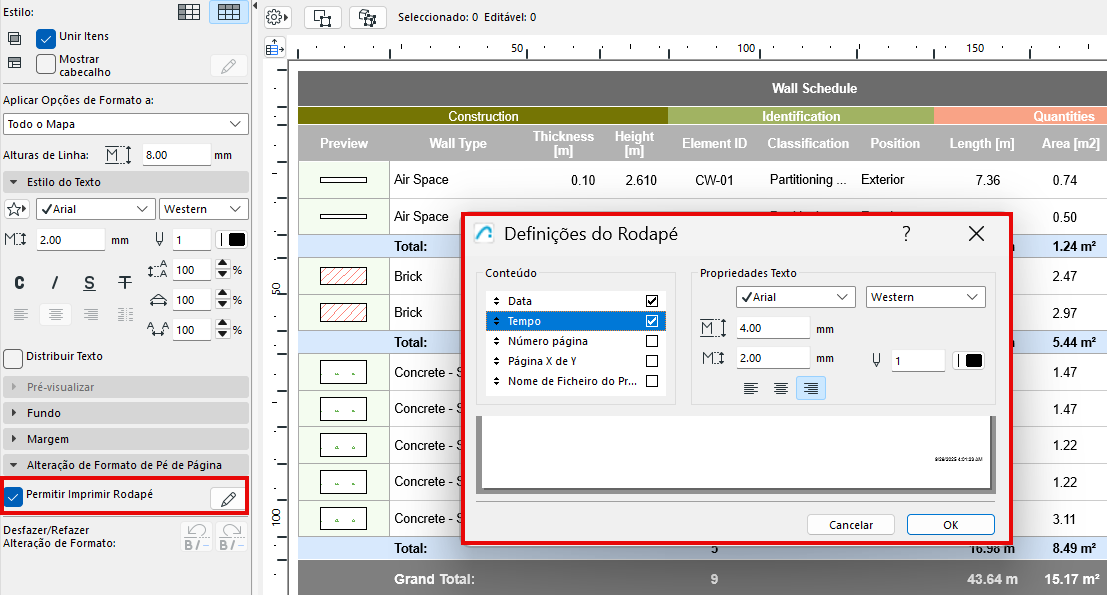The image size is (1107, 595).
Task: Open the settings gear menu in the toolbar
Action: pyautogui.click(x=276, y=16)
